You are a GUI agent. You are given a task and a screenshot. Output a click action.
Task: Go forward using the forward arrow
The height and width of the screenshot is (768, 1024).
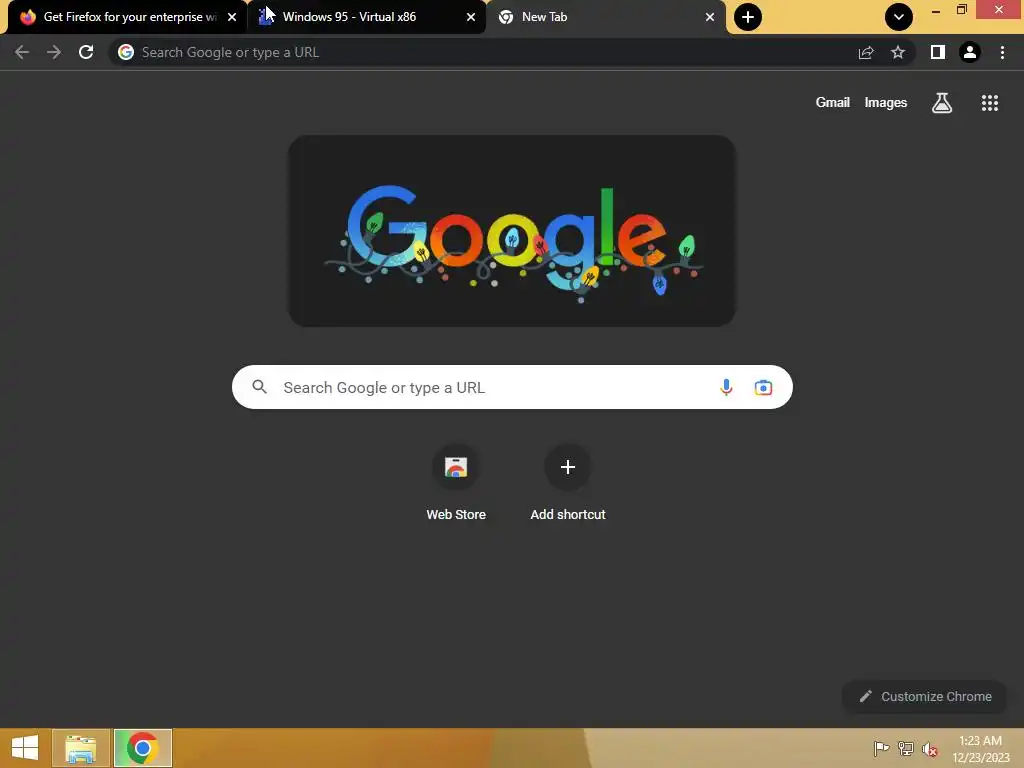click(x=54, y=52)
